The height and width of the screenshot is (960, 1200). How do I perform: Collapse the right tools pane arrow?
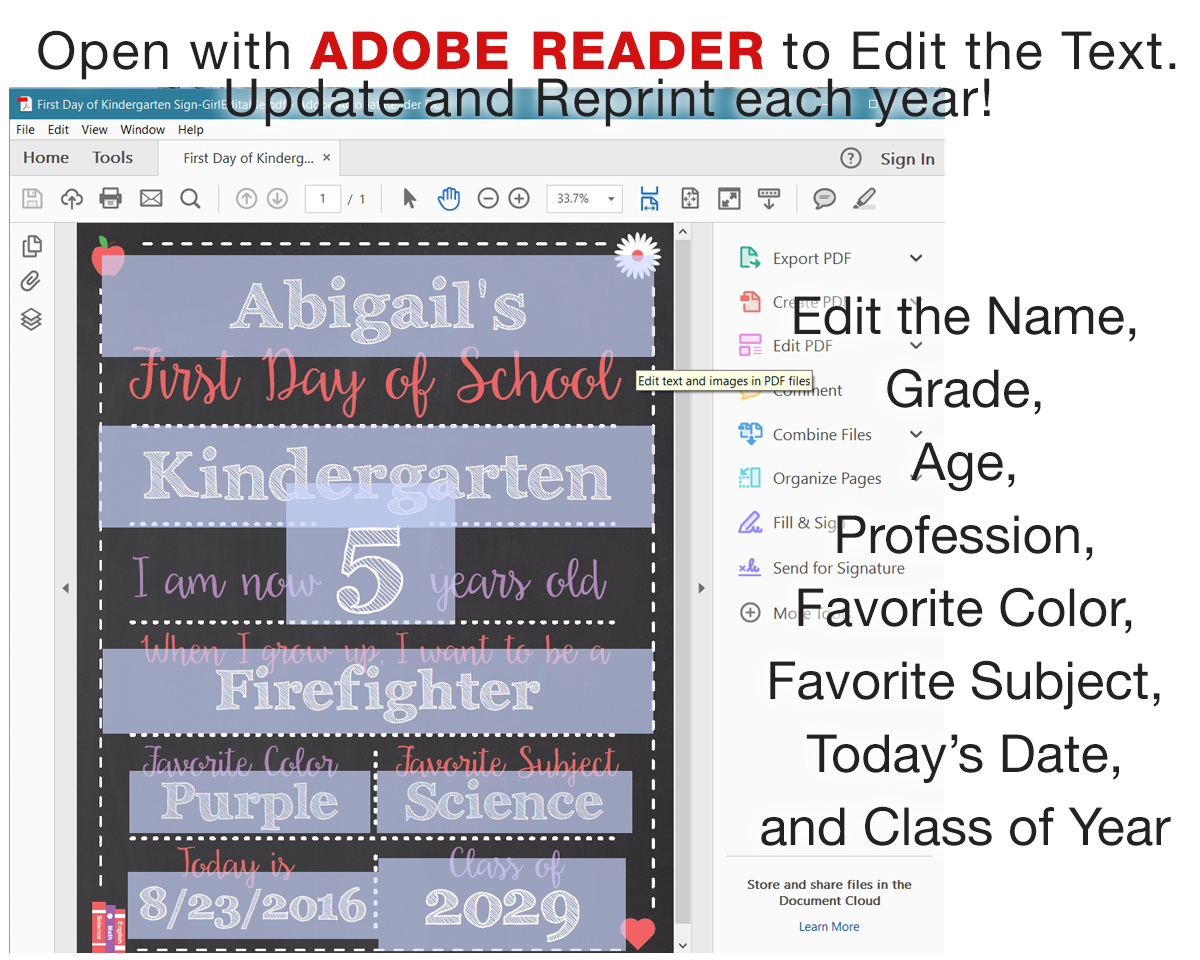click(x=702, y=588)
